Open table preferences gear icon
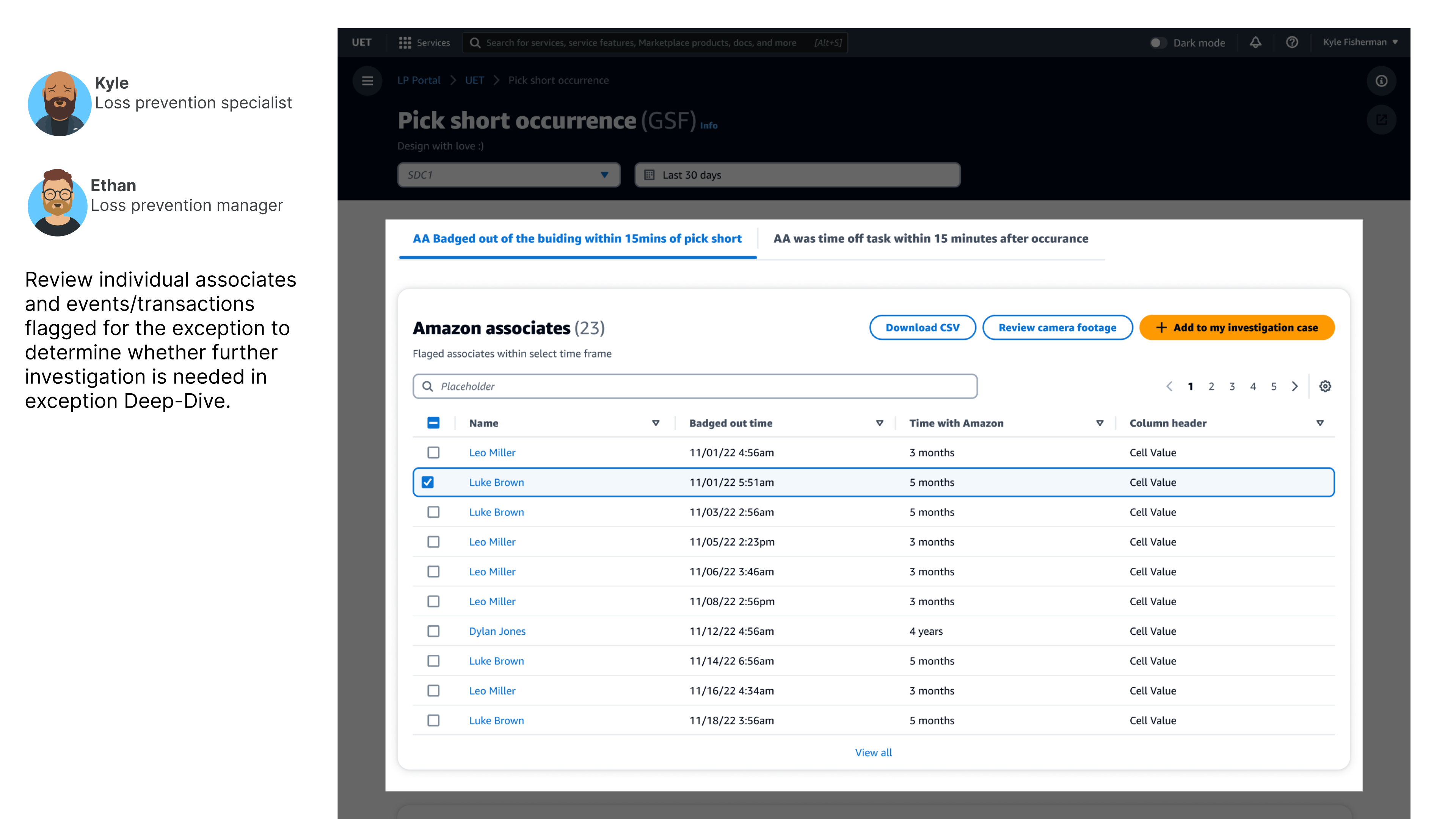Screen dimensions: 1456x819 pyautogui.click(x=1325, y=386)
